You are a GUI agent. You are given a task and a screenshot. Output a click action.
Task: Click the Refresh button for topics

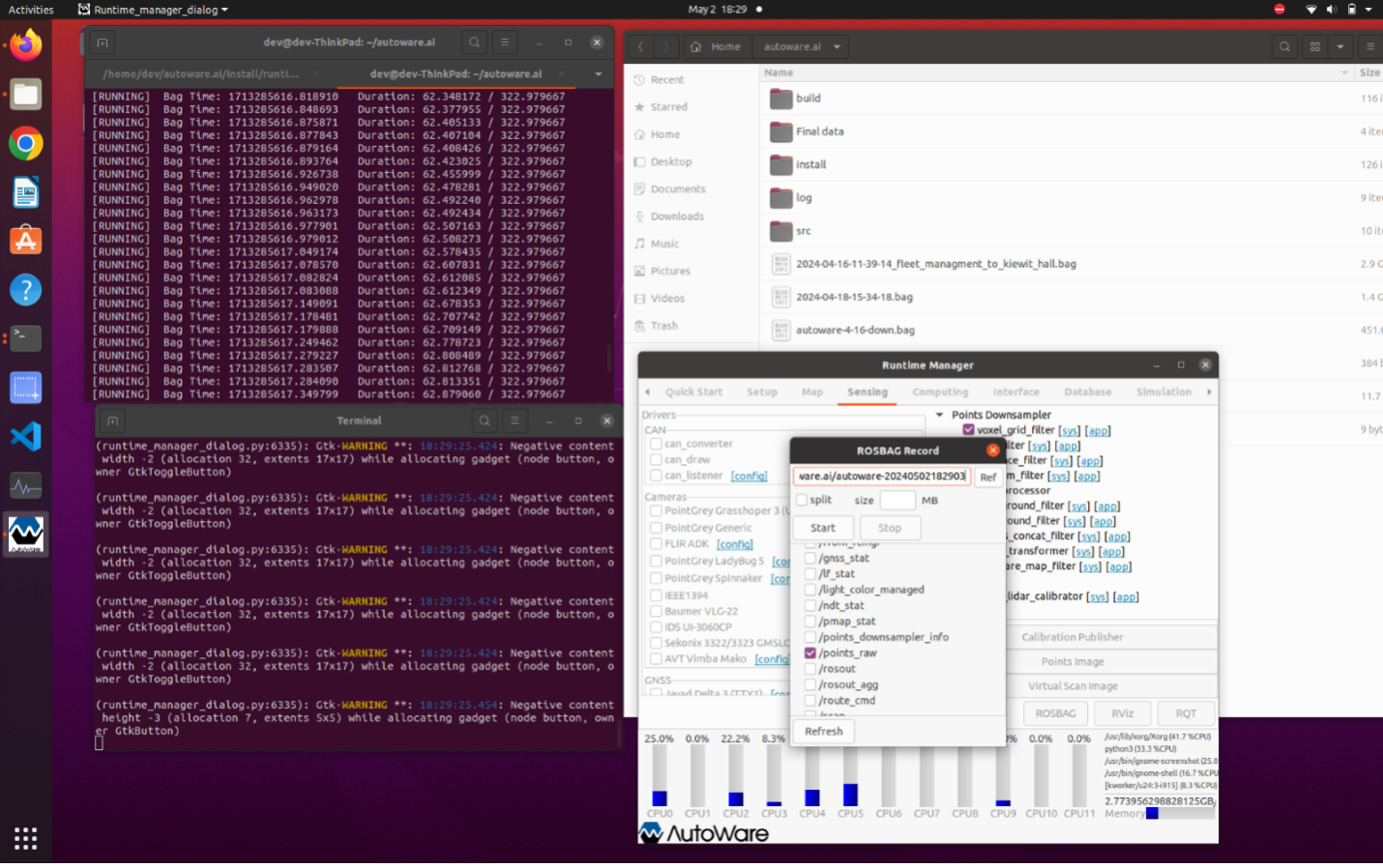(x=823, y=732)
